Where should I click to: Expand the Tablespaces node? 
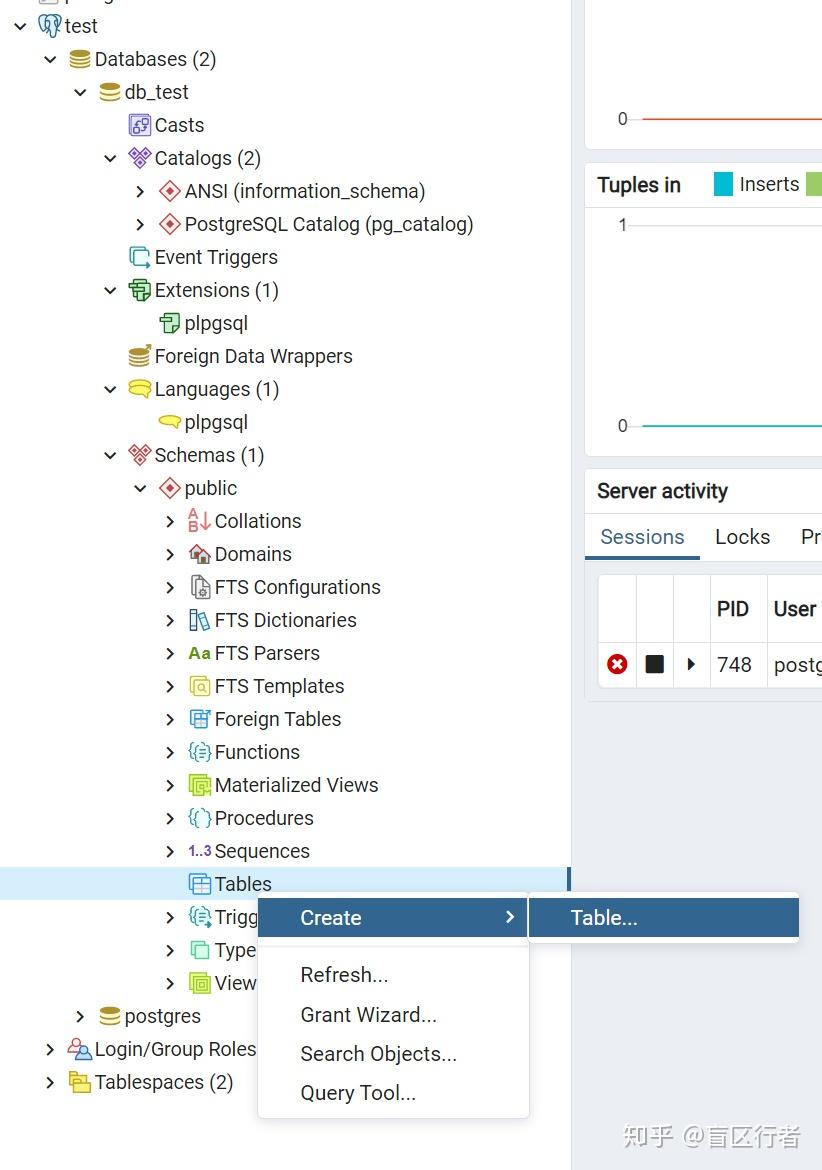(x=50, y=1082)
